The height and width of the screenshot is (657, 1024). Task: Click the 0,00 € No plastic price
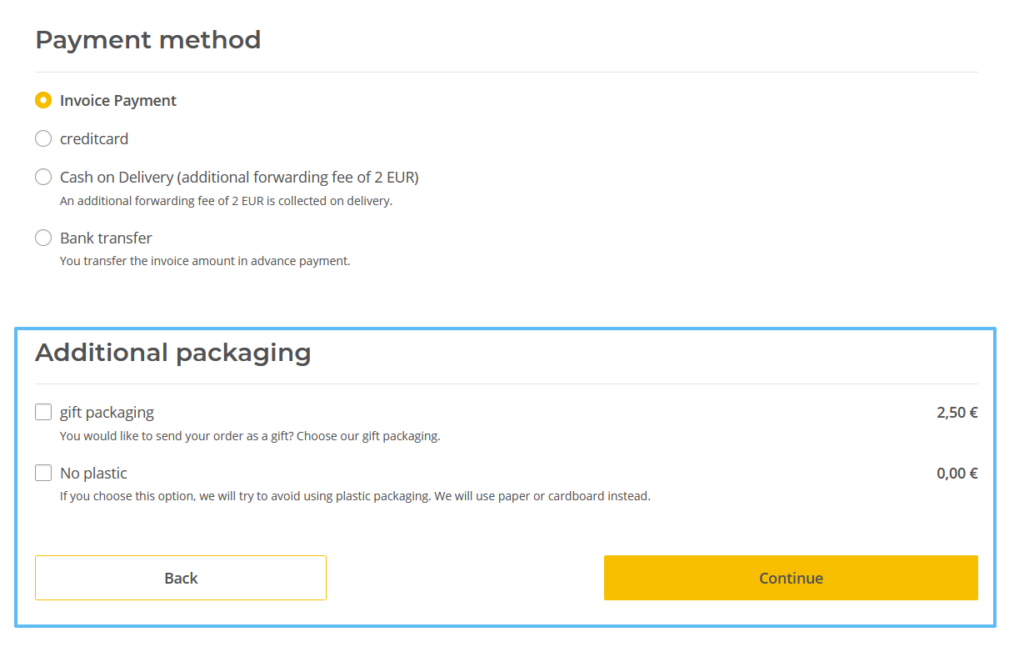click(x=957, y=473)
